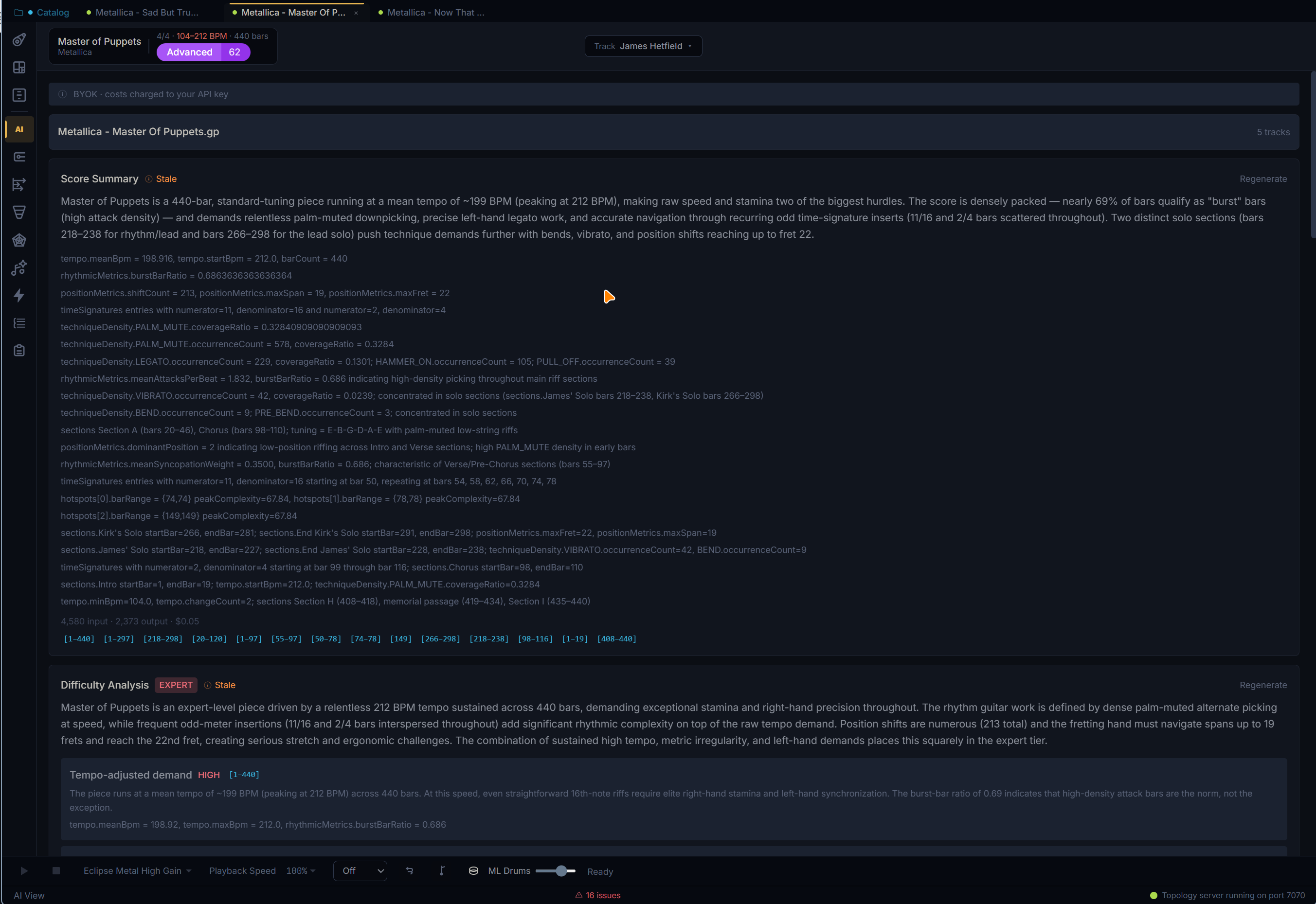This screenshot has height=904, width=1316.
Task: Select the AI view sidebar button
Action: (19, 129)
